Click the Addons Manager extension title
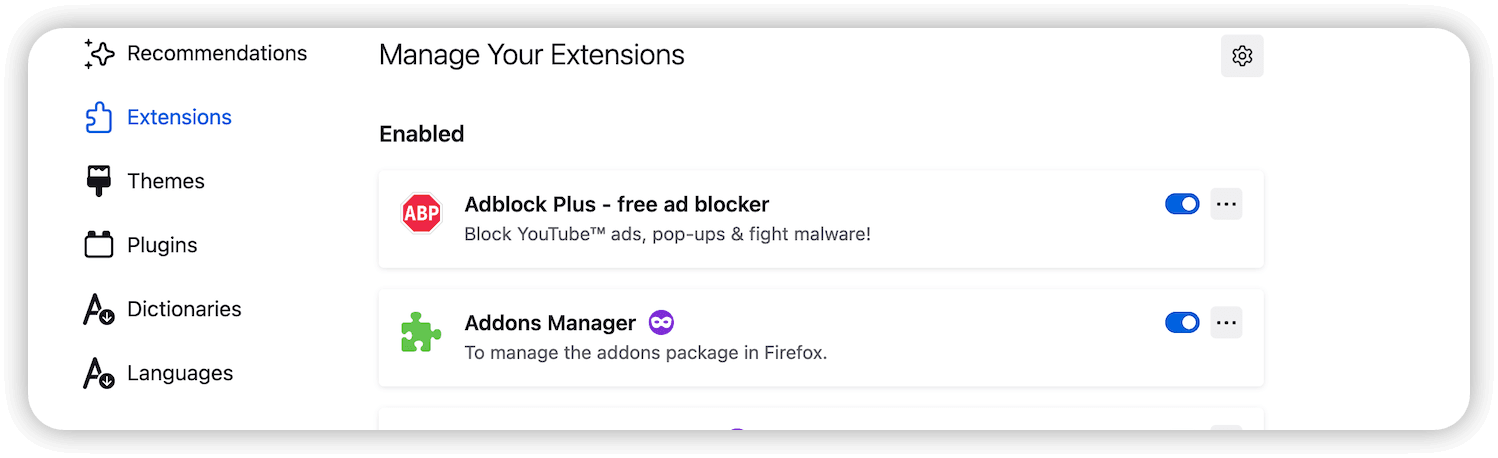 point(550,323)
